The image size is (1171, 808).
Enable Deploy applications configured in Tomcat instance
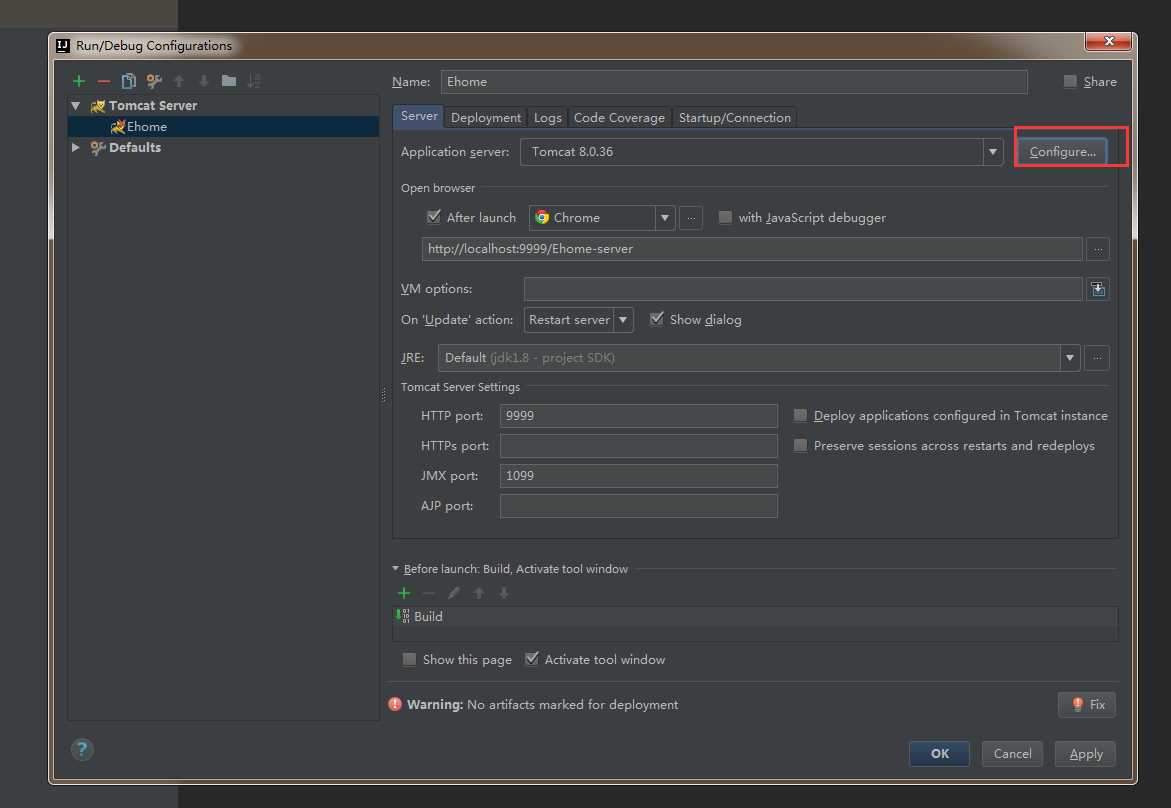(800, 415)
